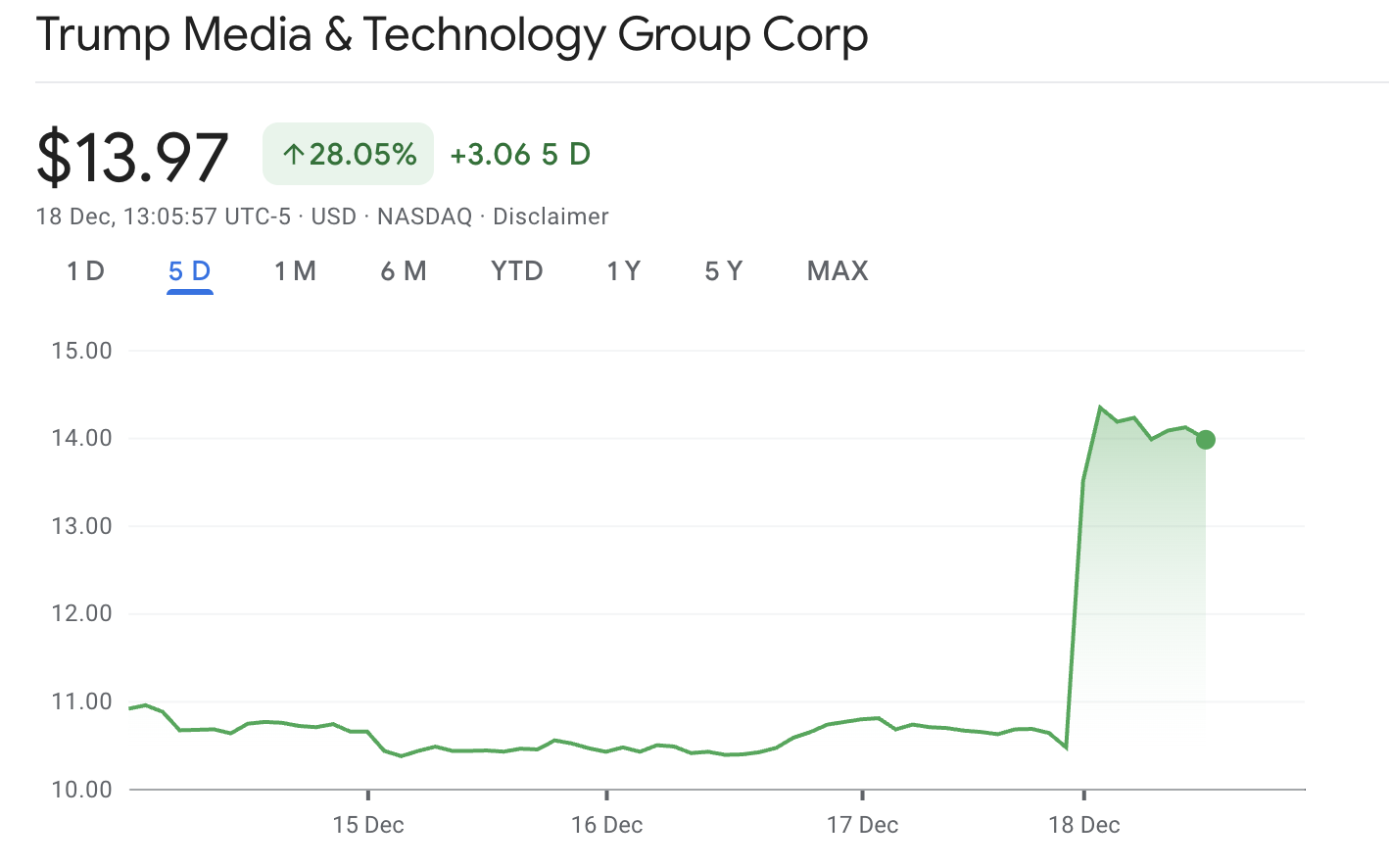Click the 18 Dec label on the chart axis
This screenshot has height=868, width=1389.
pos(1085,826)
